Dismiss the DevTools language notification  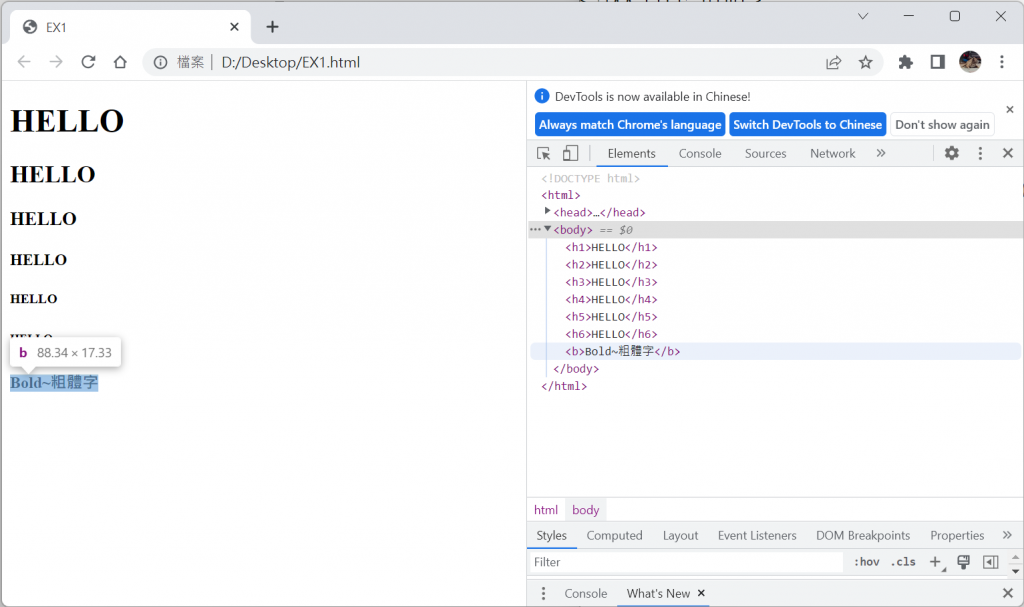point(1010,109)
